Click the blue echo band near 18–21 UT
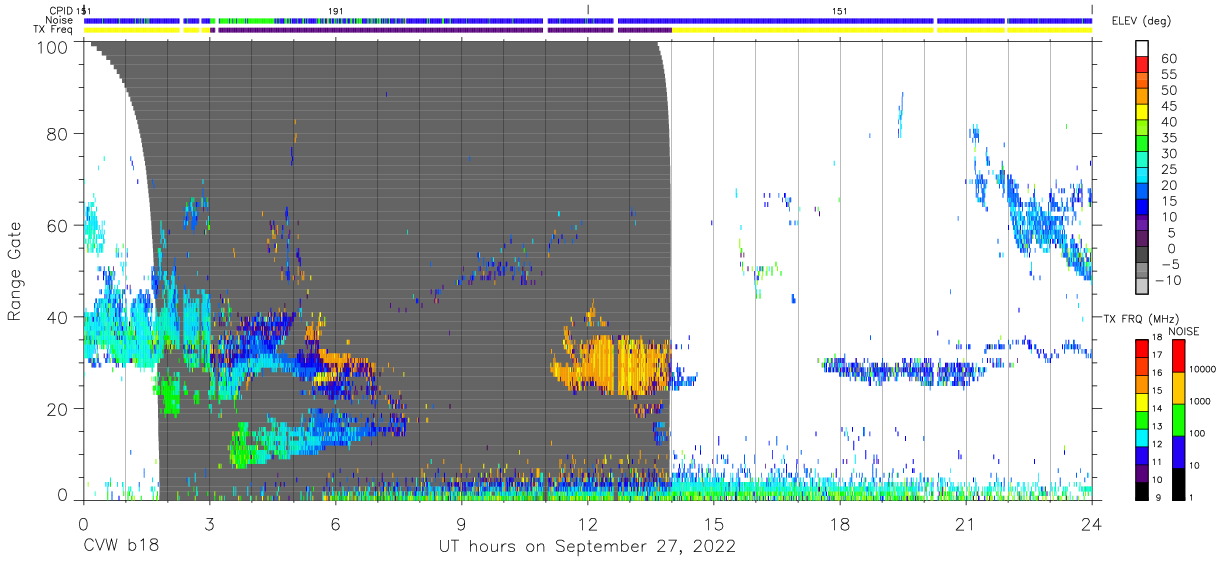The width and height of the screenshot is (1228, 567). pos(903,370)
